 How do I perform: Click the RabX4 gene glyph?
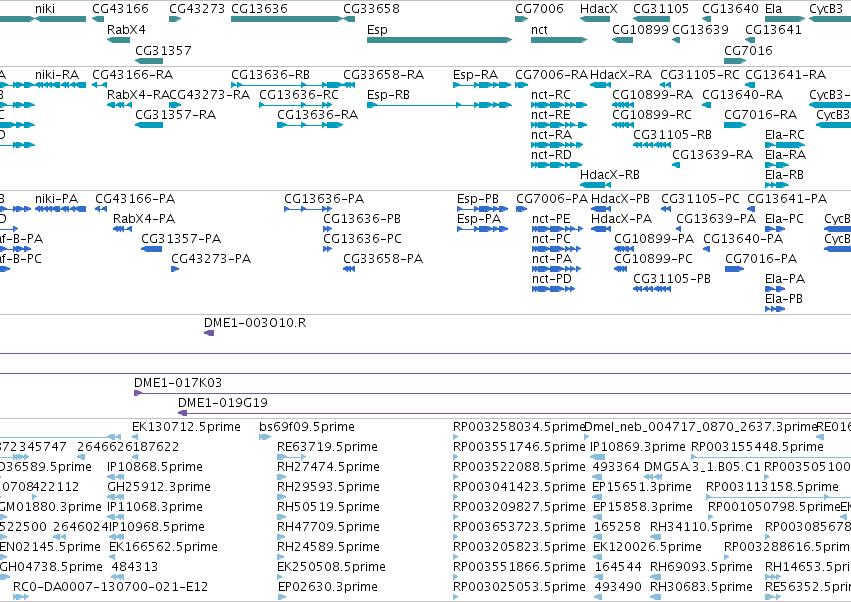118,40
